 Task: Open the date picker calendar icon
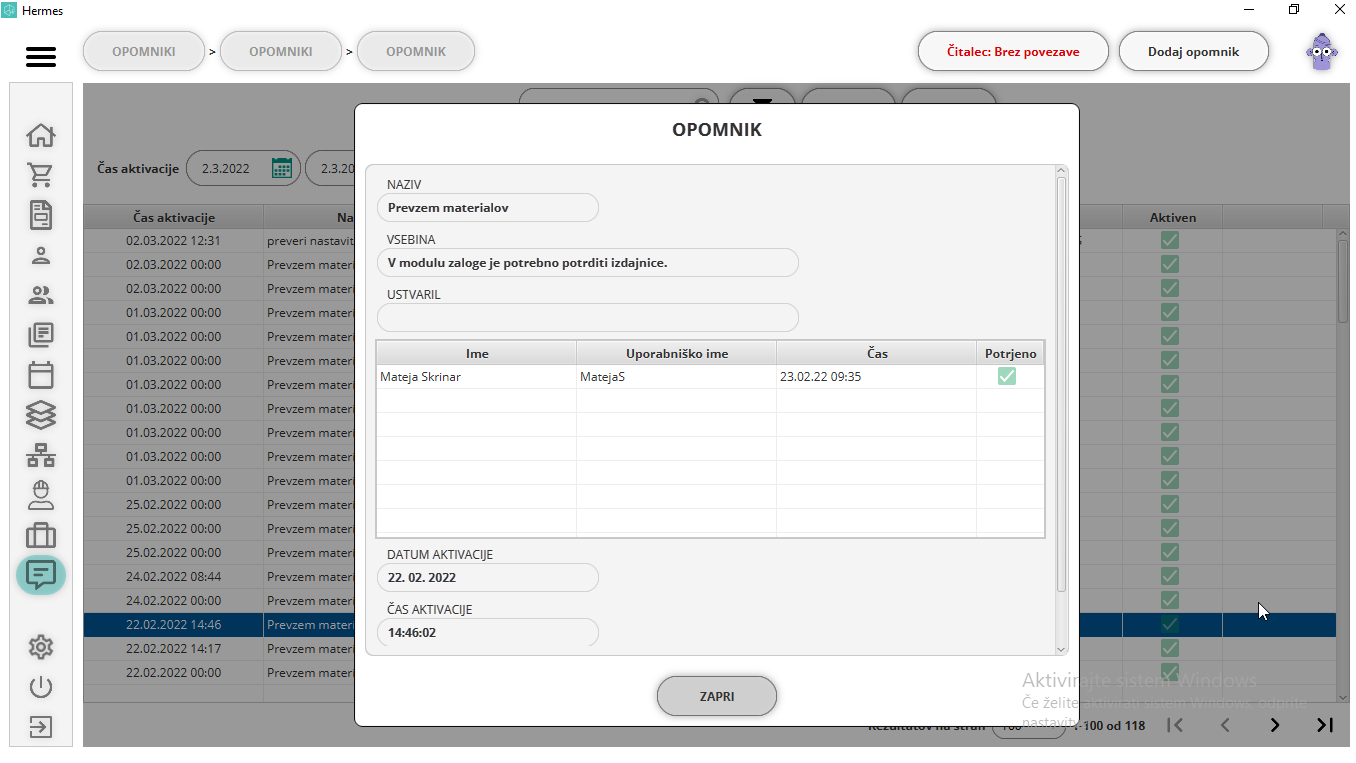[282, 168]
